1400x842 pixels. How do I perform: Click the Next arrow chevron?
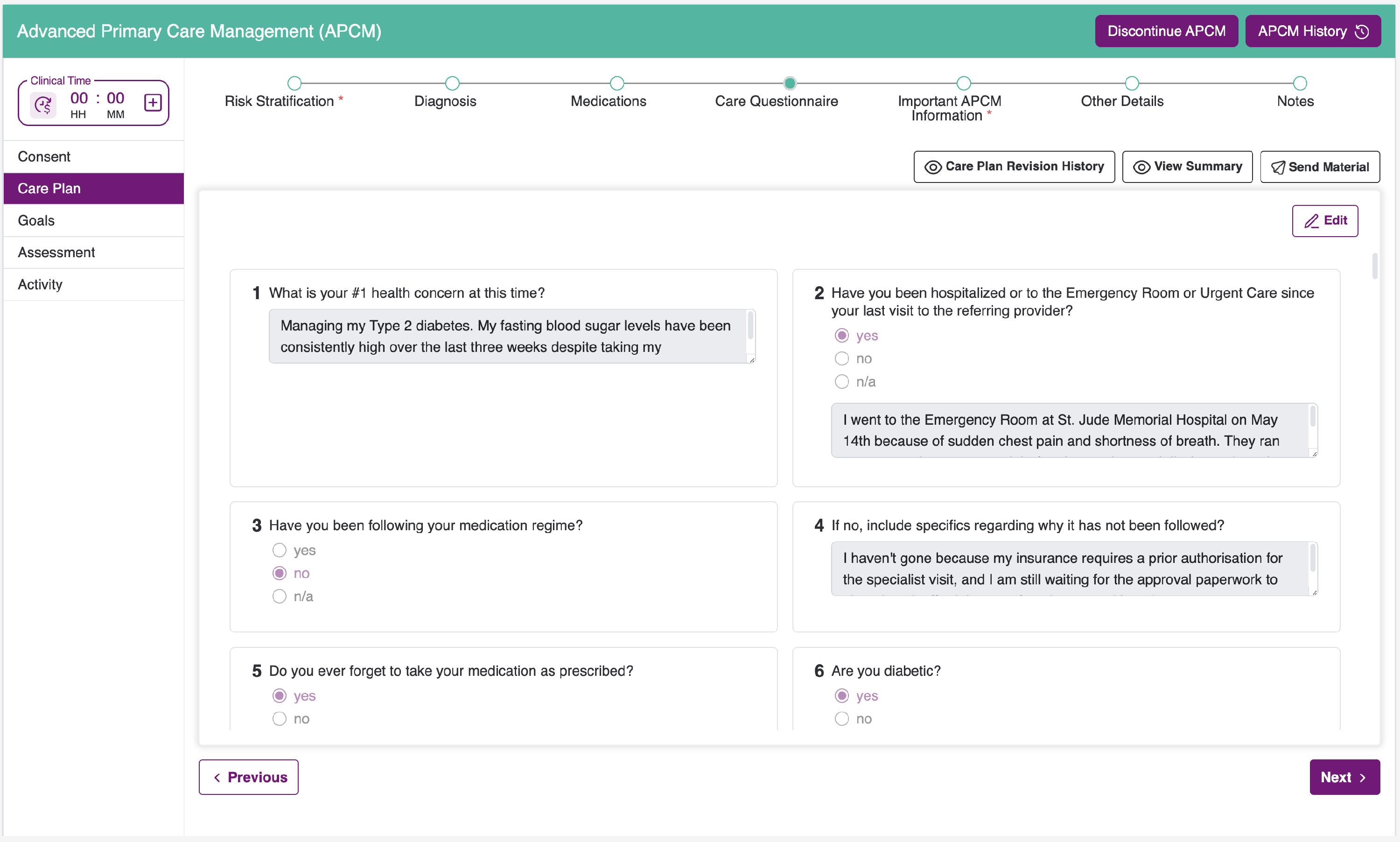tap(1362, 777)
